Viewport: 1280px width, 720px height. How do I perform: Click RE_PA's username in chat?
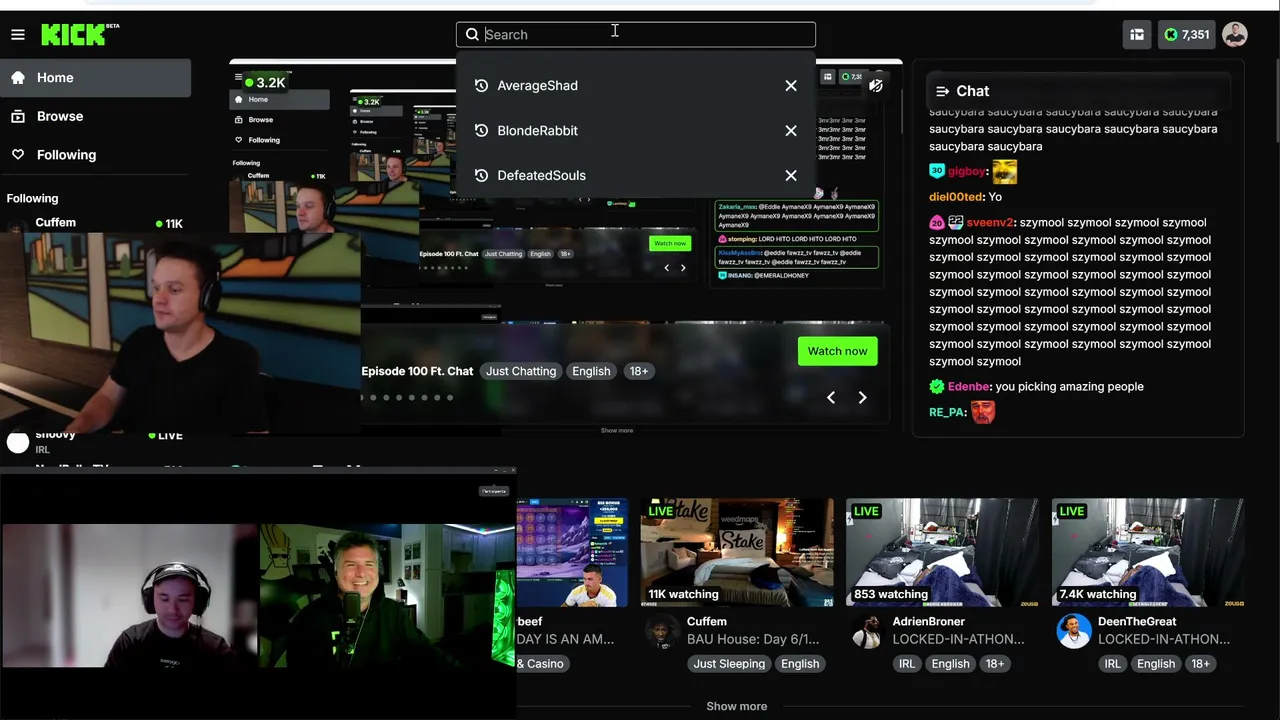click(947, 412)
